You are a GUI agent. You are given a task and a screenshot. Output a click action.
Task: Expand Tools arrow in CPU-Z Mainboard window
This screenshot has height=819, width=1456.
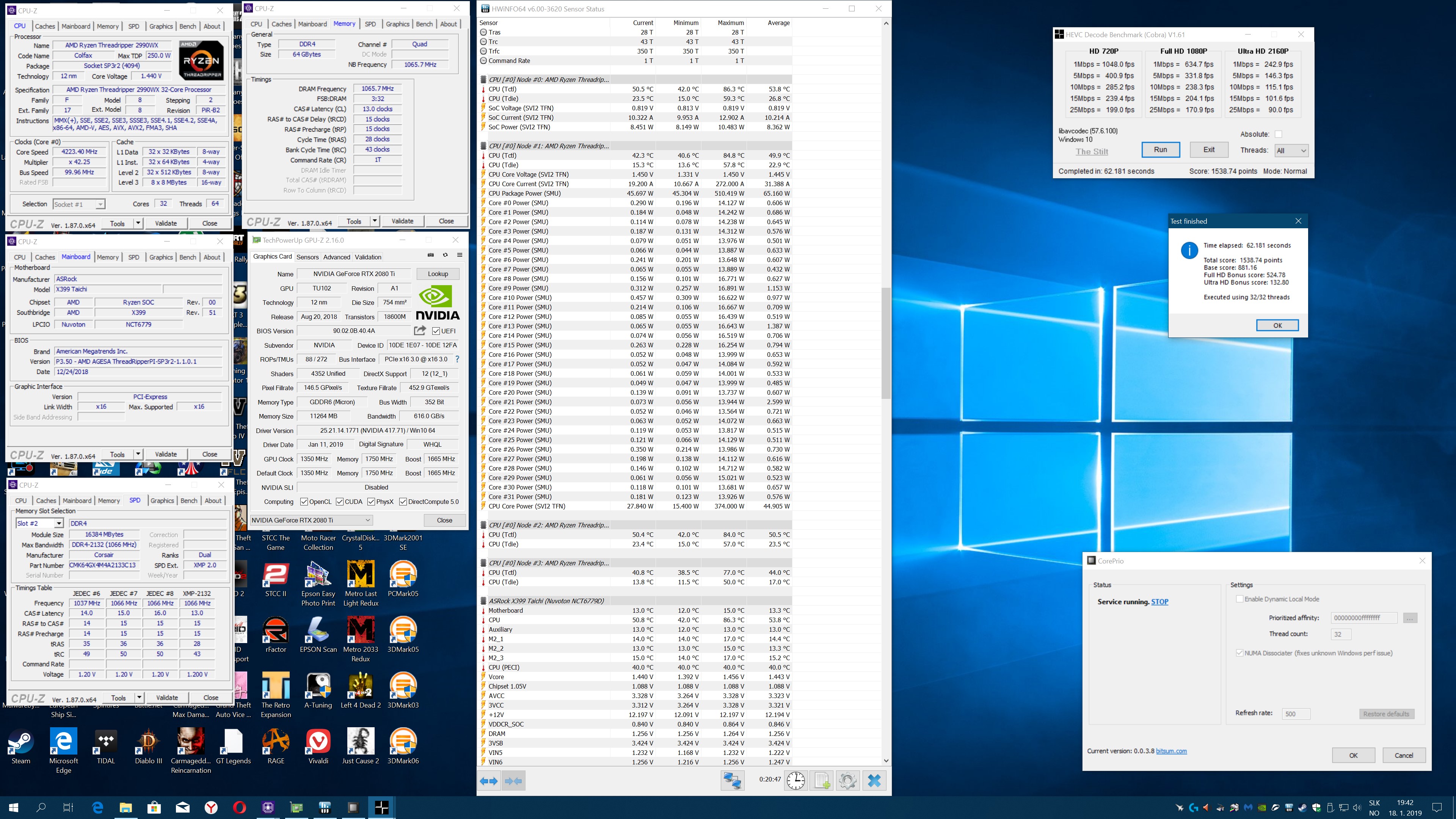pyautogui.click(x=137, y=454)
